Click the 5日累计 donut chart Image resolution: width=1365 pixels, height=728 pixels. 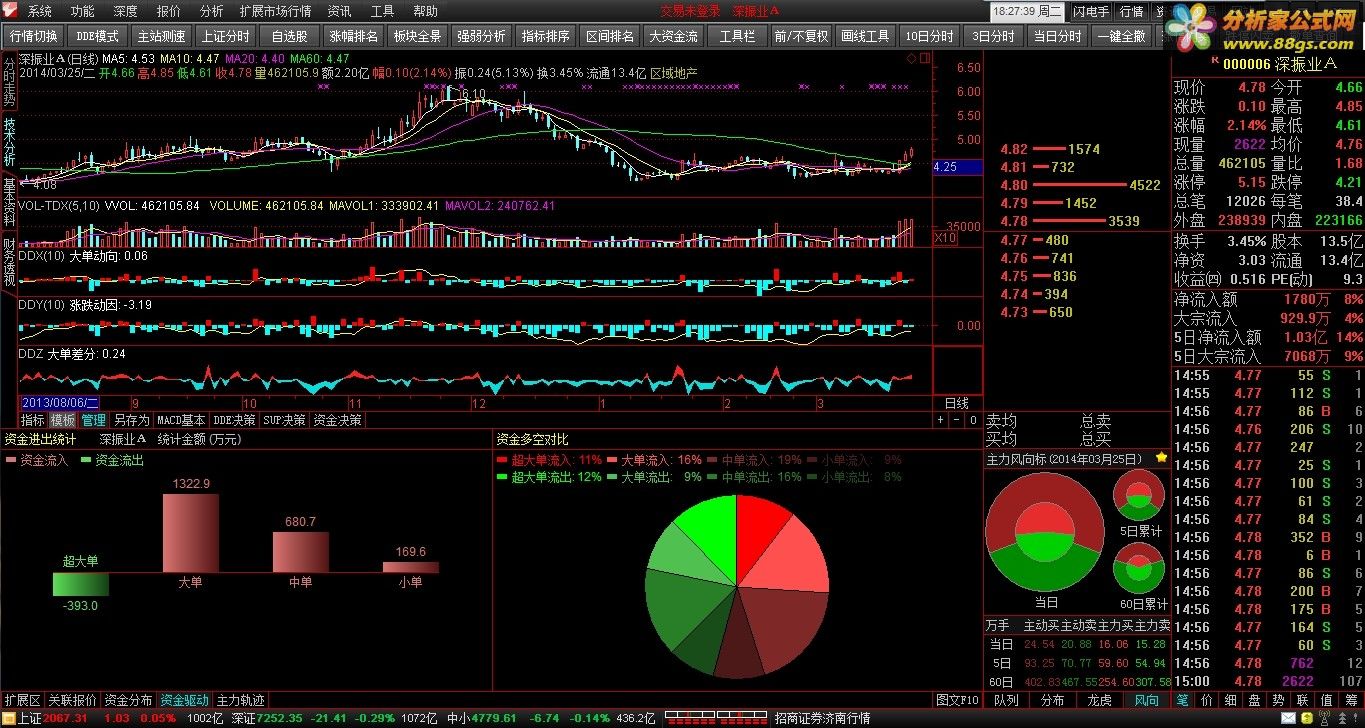pyautogui.click(x=1139, y=494)
